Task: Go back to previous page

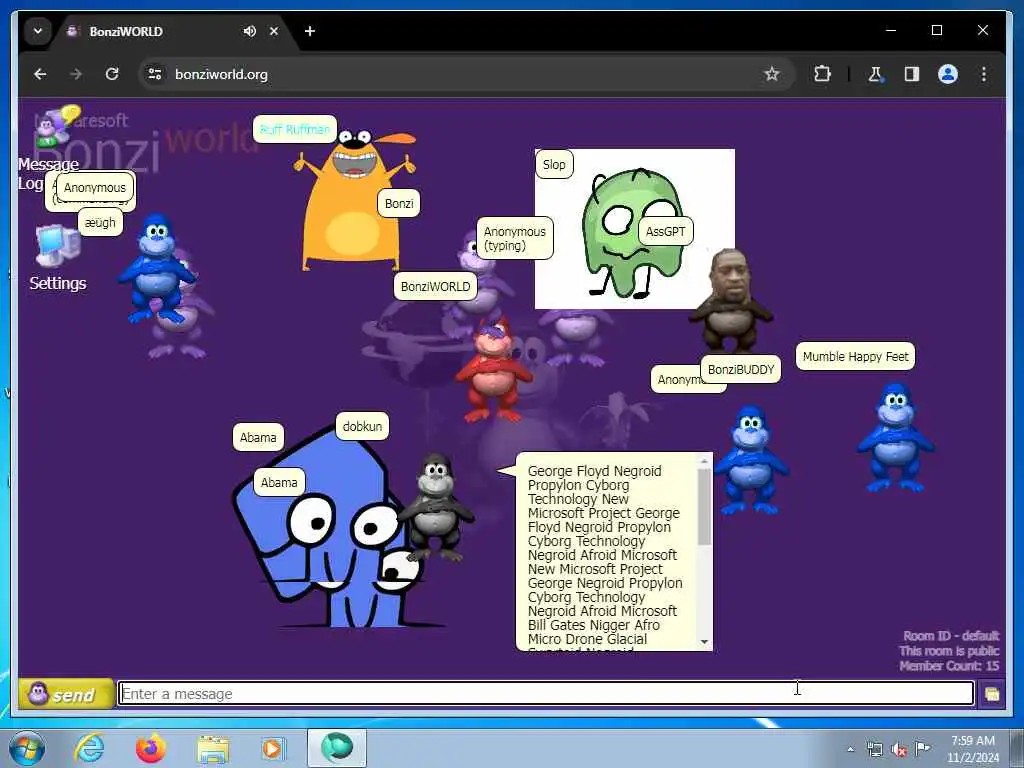Action: [40, 74]
